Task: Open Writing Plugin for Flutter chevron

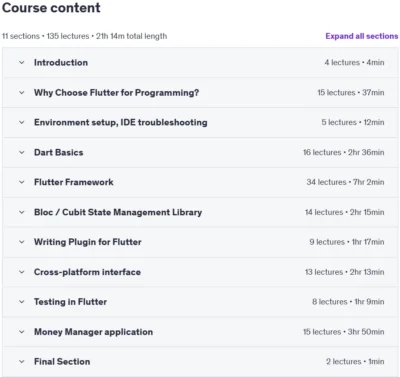Action: pyautogui.click(x=22, y=242)
